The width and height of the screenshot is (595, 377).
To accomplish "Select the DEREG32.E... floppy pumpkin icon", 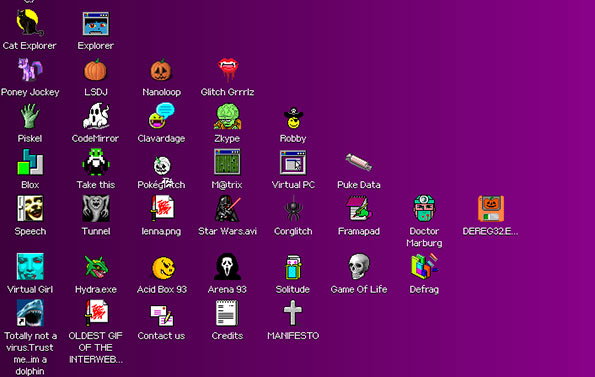I will click(491, 209).
